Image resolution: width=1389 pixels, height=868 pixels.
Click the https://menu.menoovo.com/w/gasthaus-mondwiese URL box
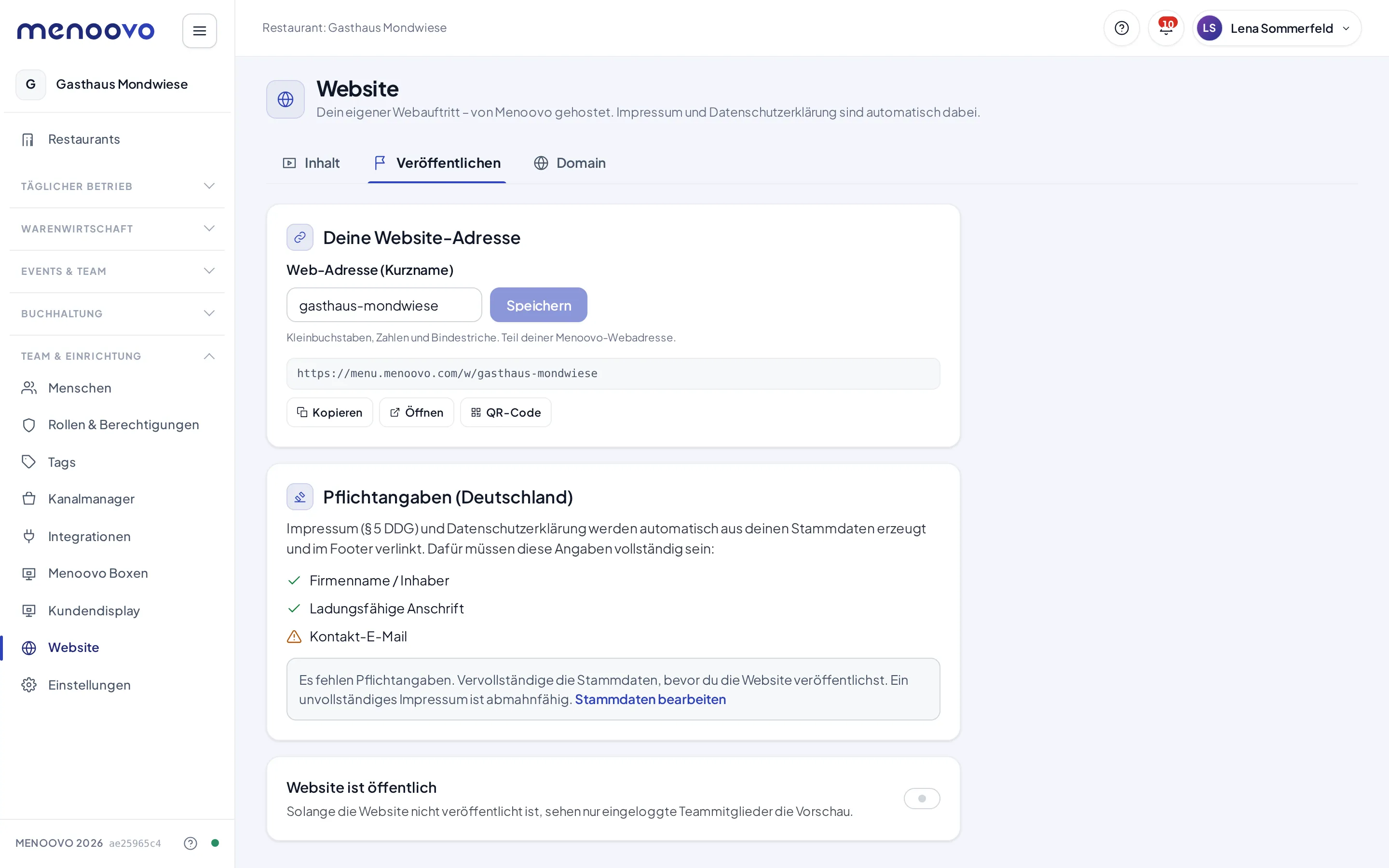(613, 374)
